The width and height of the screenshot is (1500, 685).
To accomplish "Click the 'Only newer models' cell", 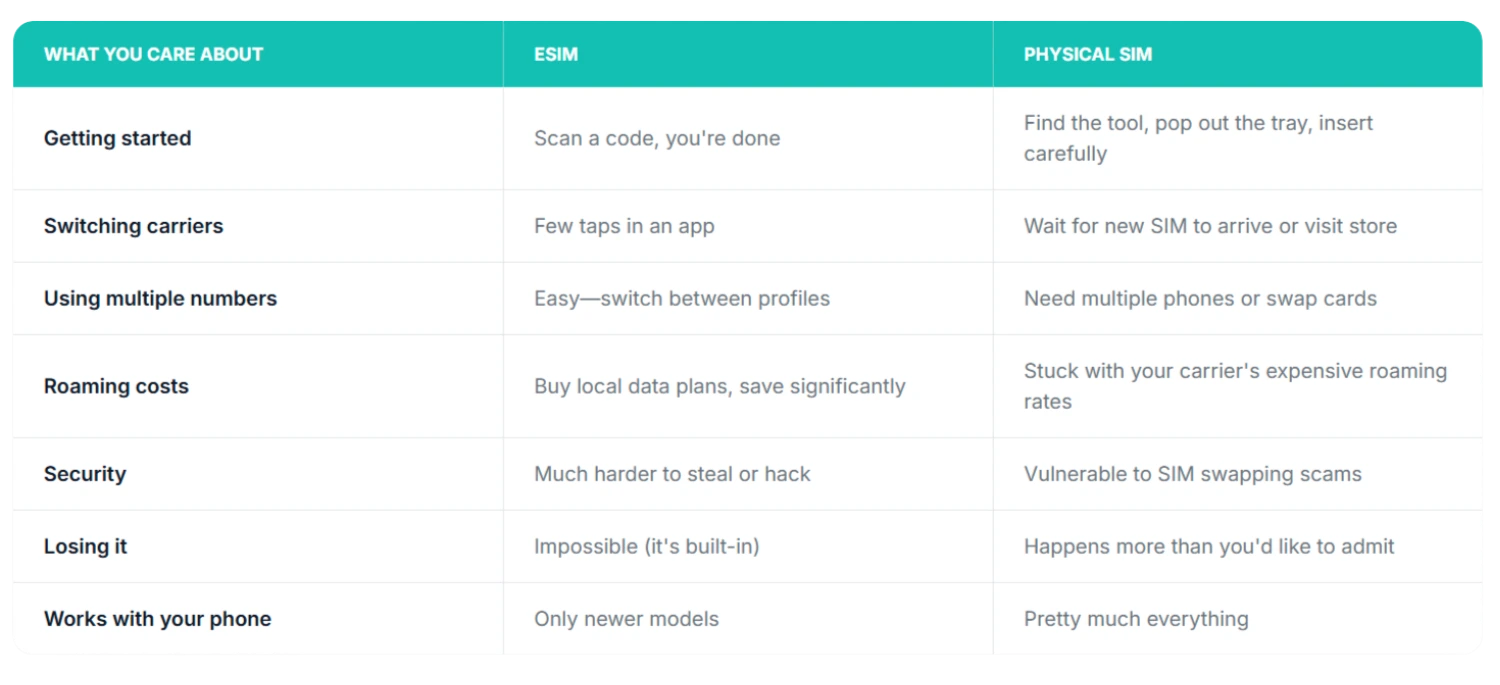I will point(626,619).
